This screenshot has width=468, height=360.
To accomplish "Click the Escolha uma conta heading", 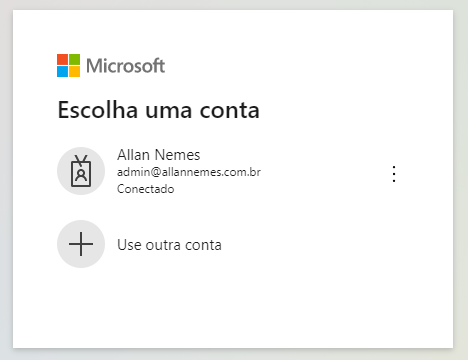I will pos(159,110).
